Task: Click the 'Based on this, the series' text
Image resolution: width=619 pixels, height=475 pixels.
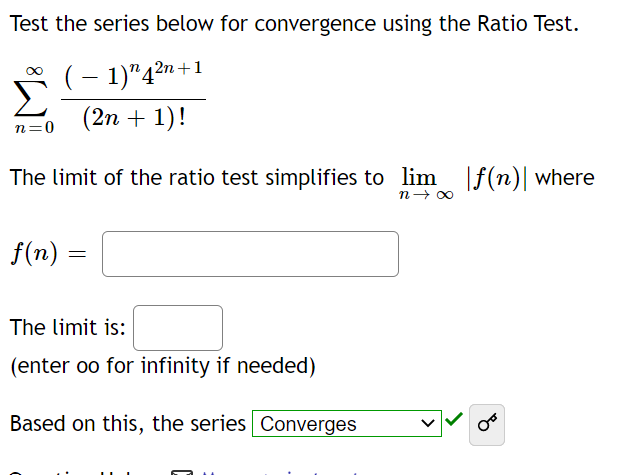Action: click(x=128, y=424)
